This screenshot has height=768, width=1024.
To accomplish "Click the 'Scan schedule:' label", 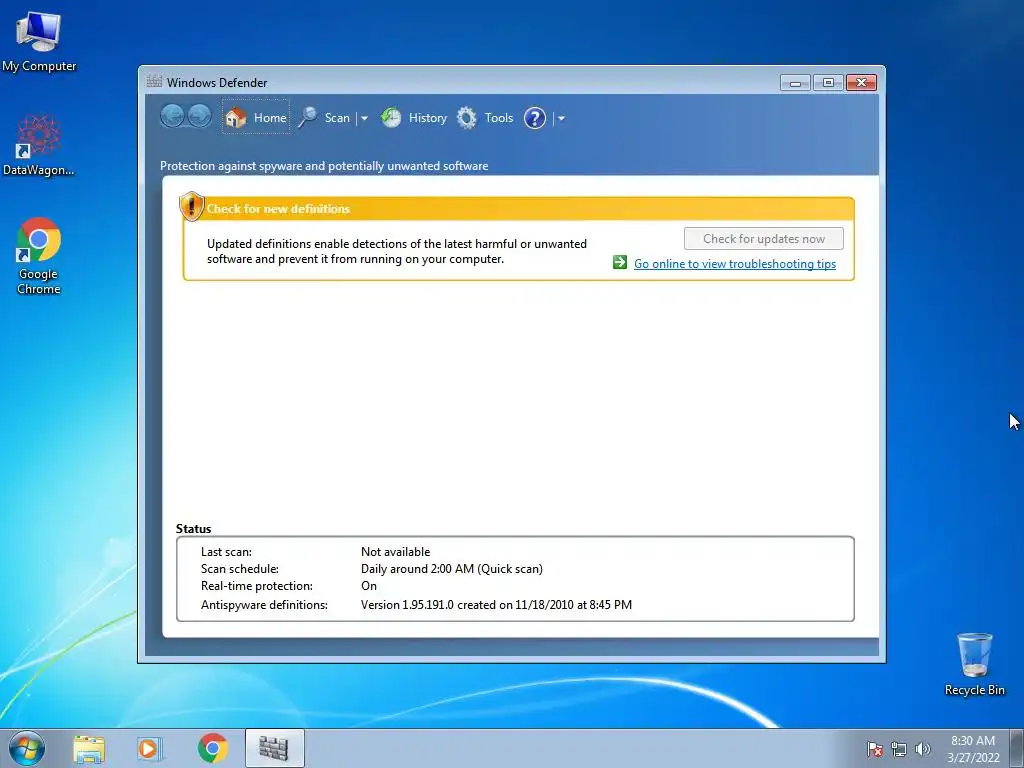I will (240, 569).
